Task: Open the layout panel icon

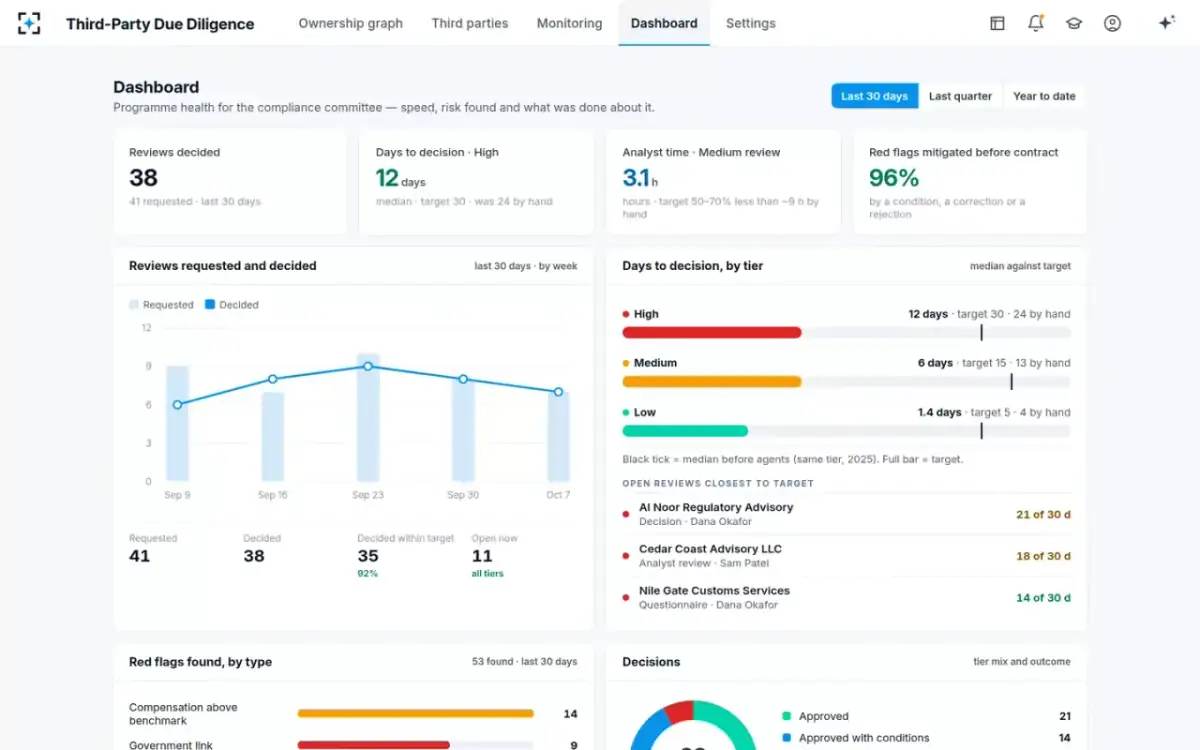Action: coord(997,23)
